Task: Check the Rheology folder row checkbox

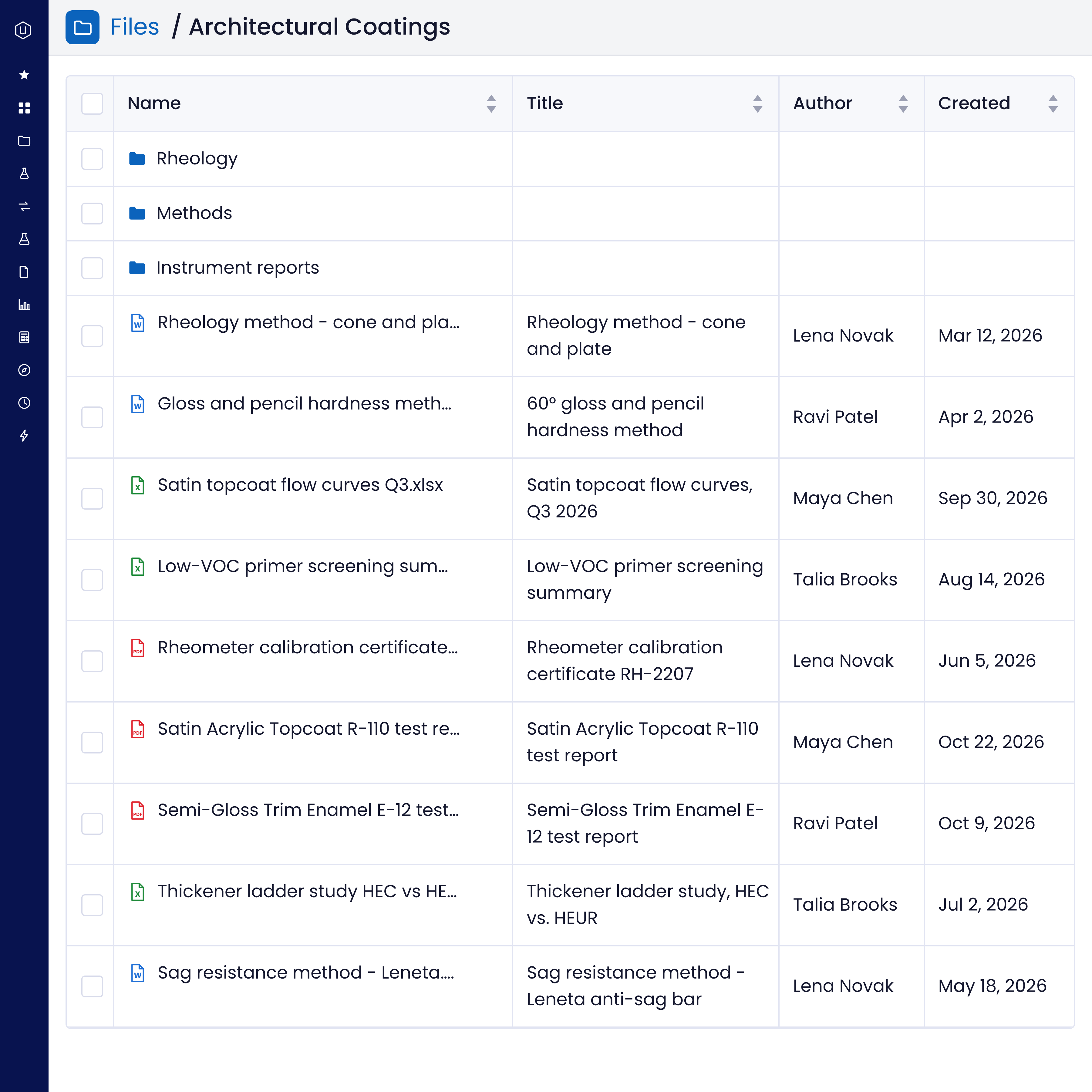Action: 92,159
